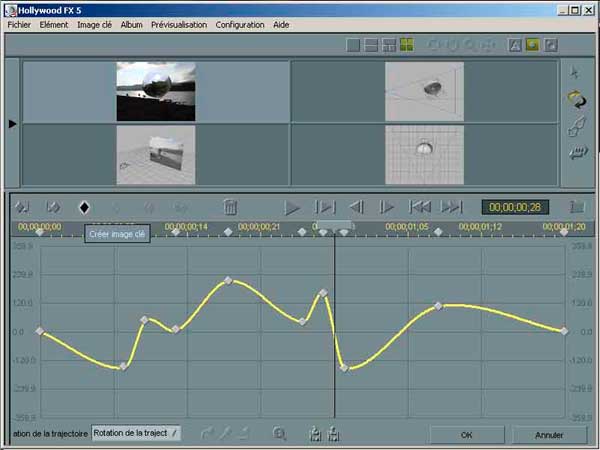Select the curve keyframe at start 0.0
The image size is (600, 450).
pyautogui.click(x=40, y=331)
